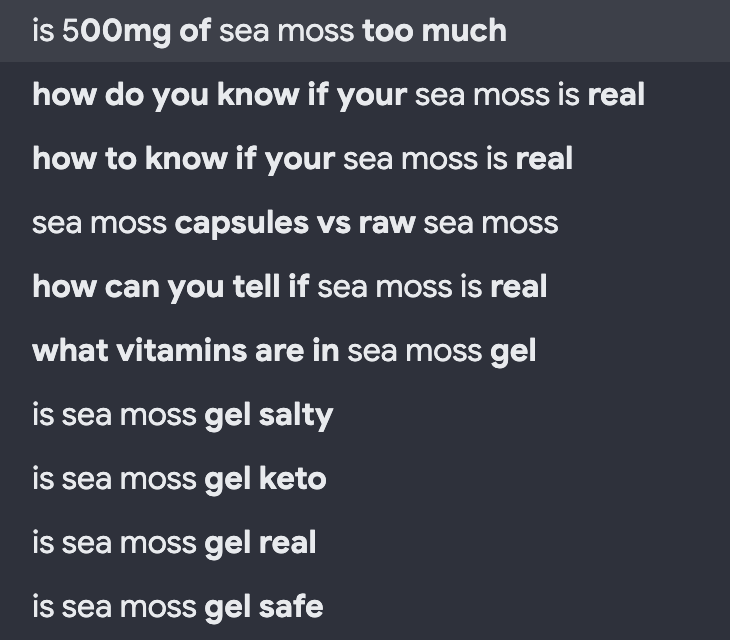Click the word "keto" in suggestion list
This screenshot has height=640, width=730.
[x=293, y=479]
